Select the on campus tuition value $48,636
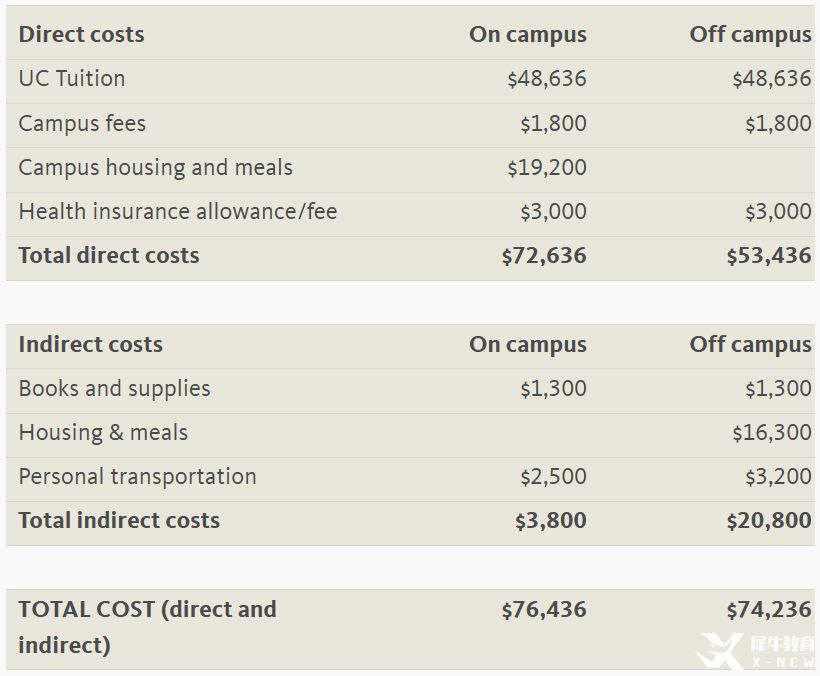 pyautogui.click(x=547, y=78)
